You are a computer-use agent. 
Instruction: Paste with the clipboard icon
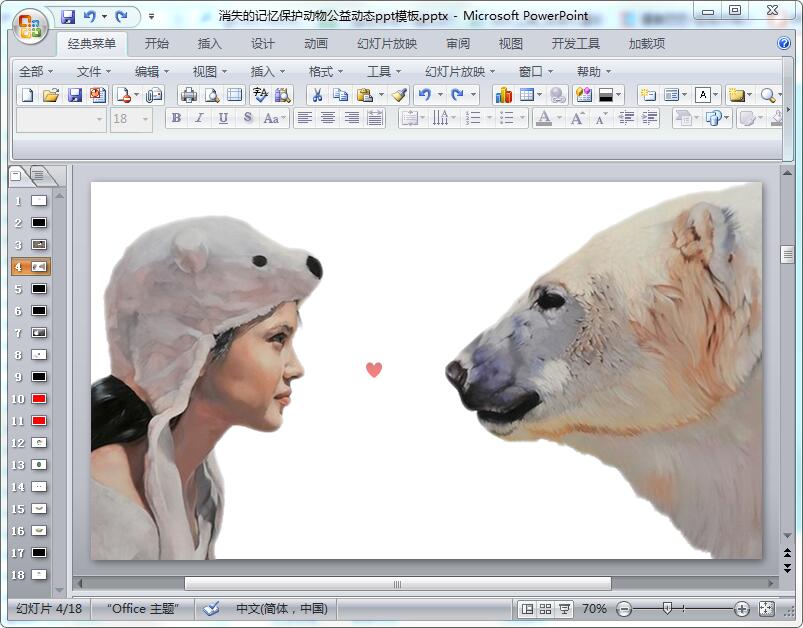point(365,95)
